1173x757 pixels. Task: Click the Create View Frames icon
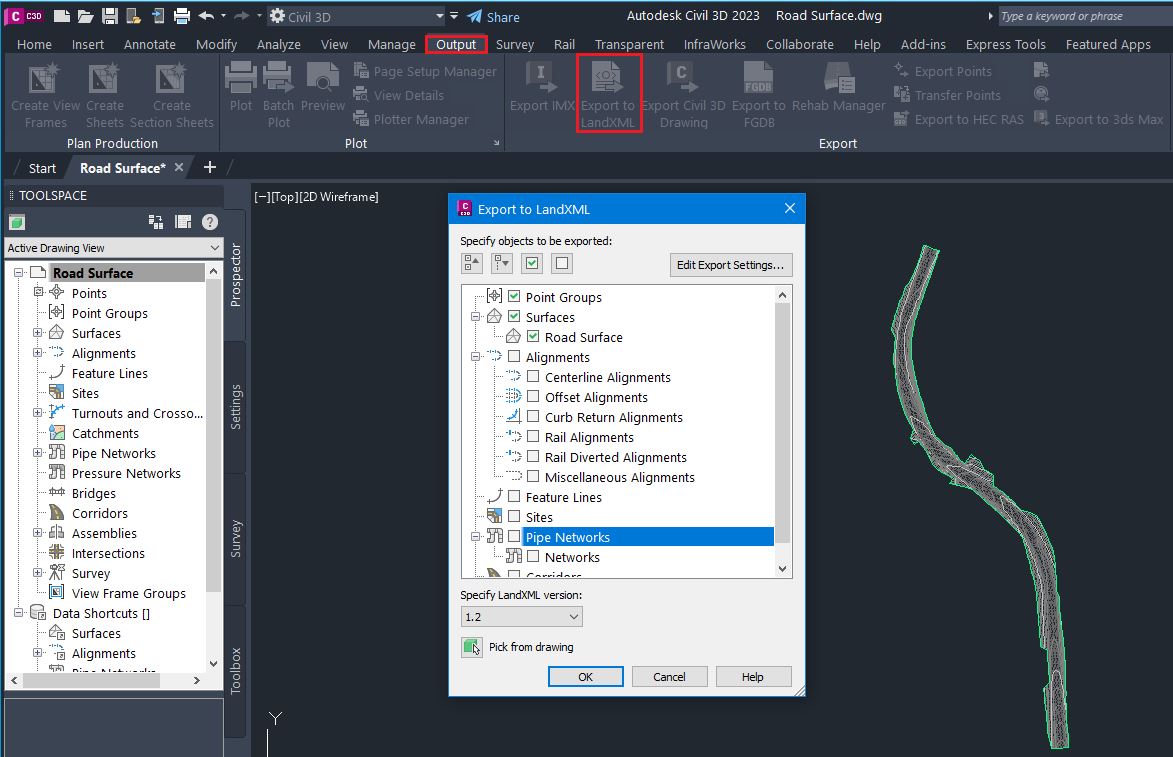(45, 80)
